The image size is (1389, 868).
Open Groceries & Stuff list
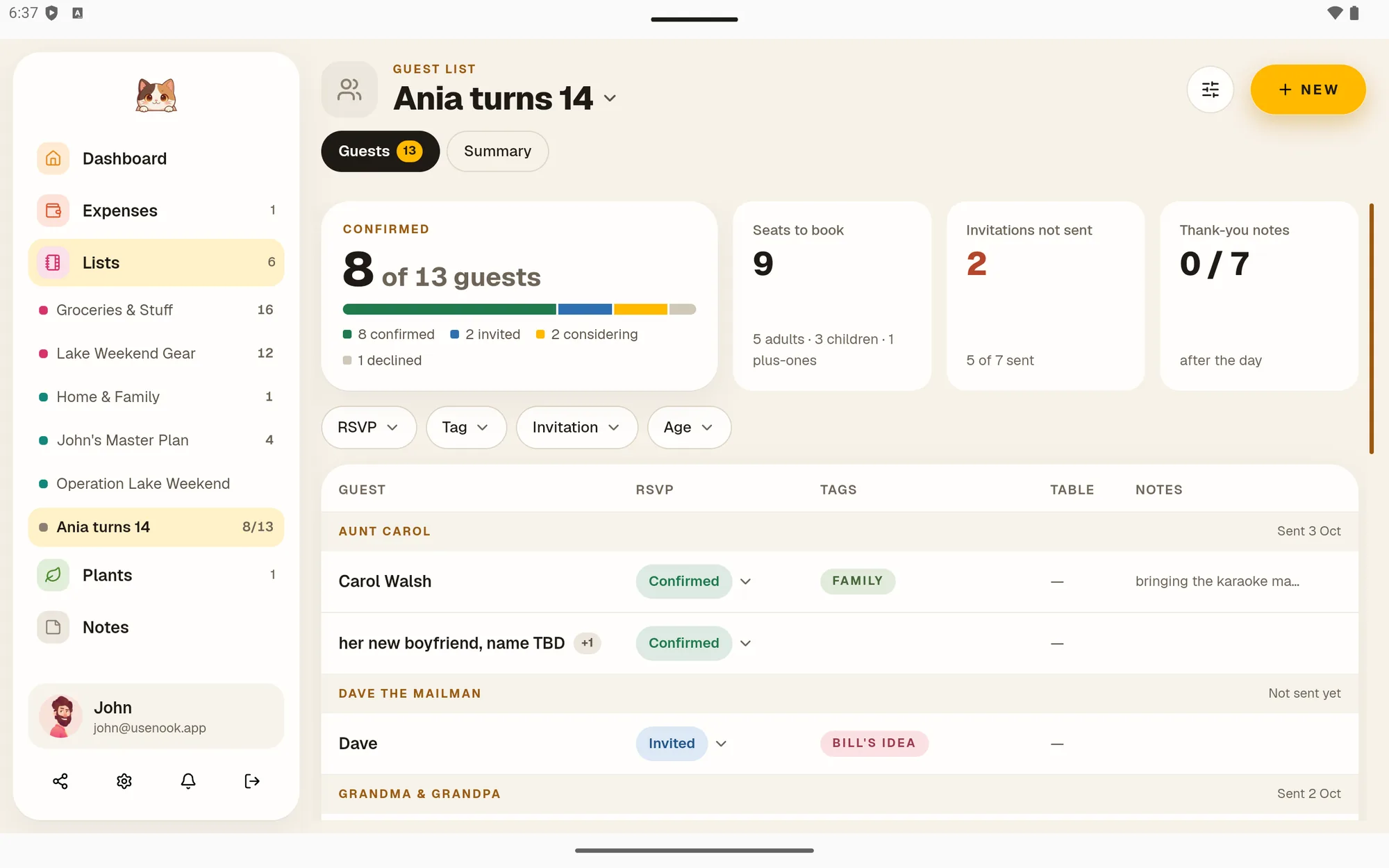point(156,310)
